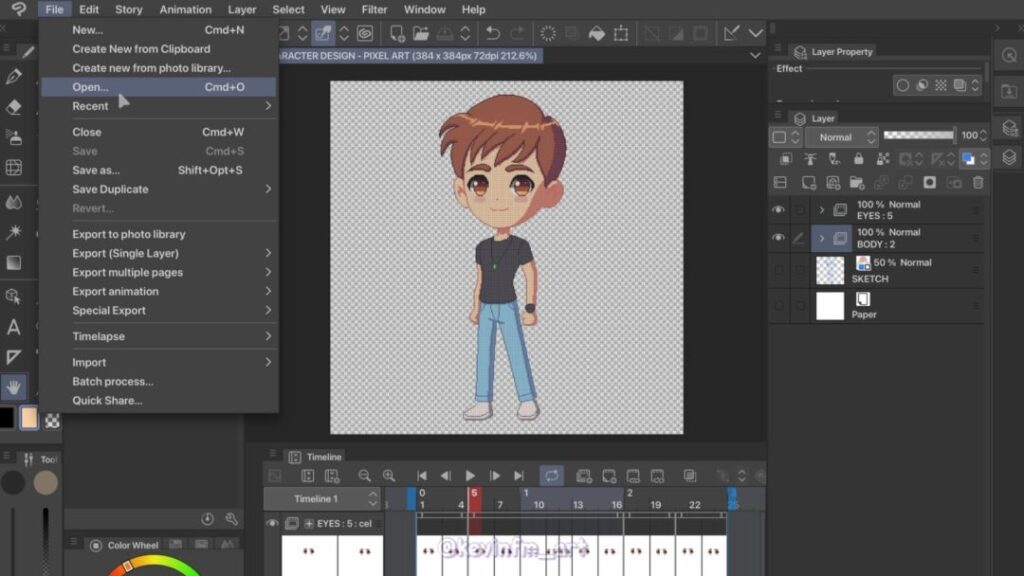The height and width of the screenshot is (576, 1024).
Task: Click the lock layer icon
Action: 858,159
